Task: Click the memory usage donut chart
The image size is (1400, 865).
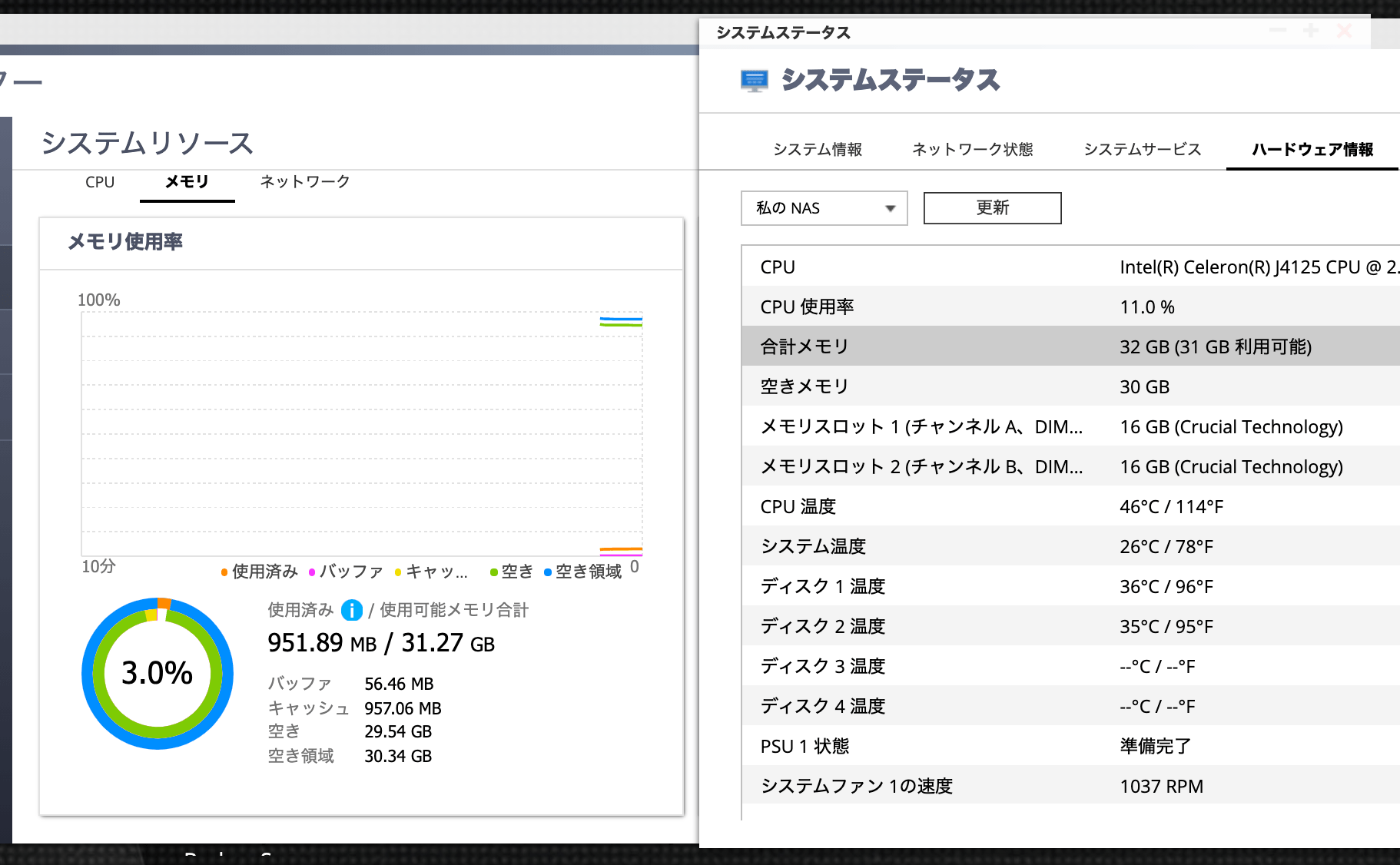Action: (x=158, y=674)
